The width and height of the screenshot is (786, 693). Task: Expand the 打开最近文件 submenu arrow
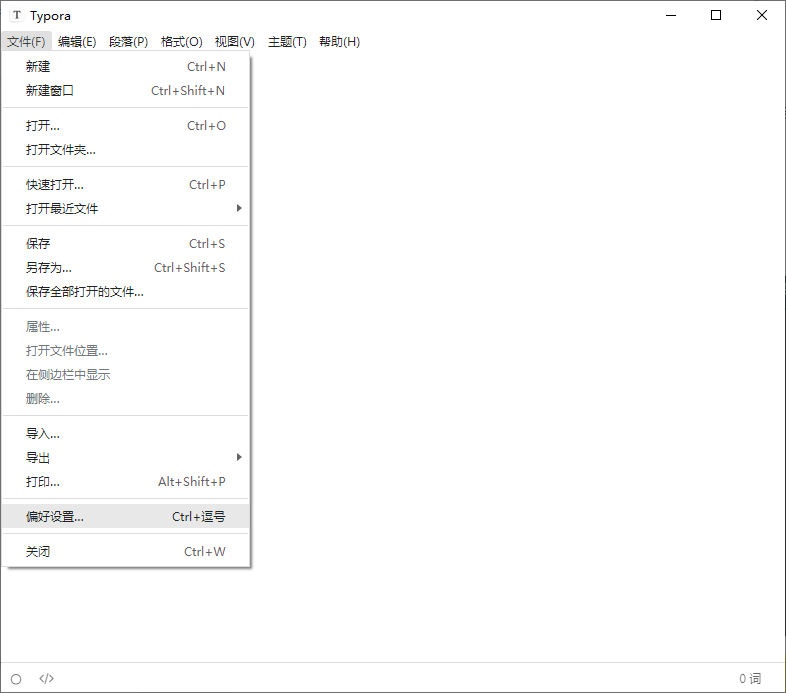coord(239,208)
